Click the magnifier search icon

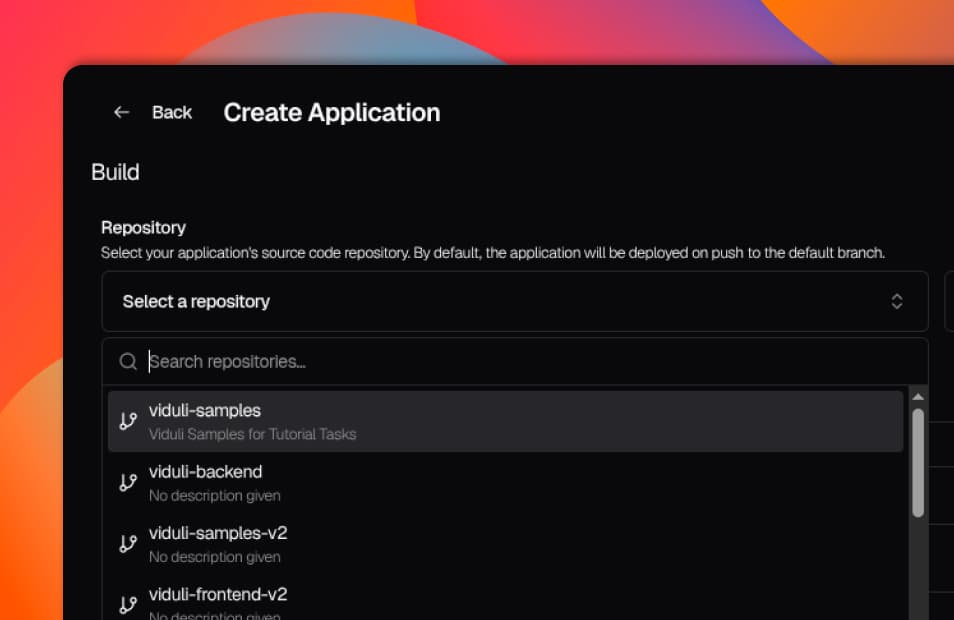[128, 362]
